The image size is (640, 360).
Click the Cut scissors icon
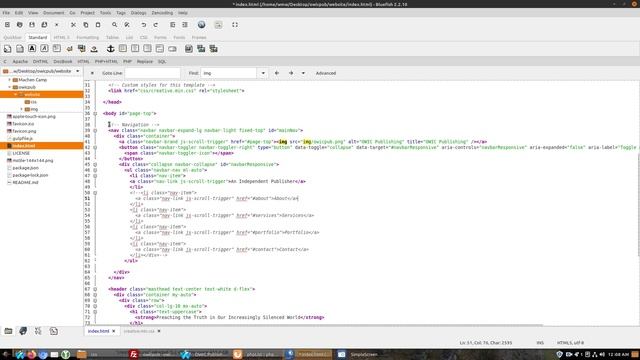click(x=73, y=25)
